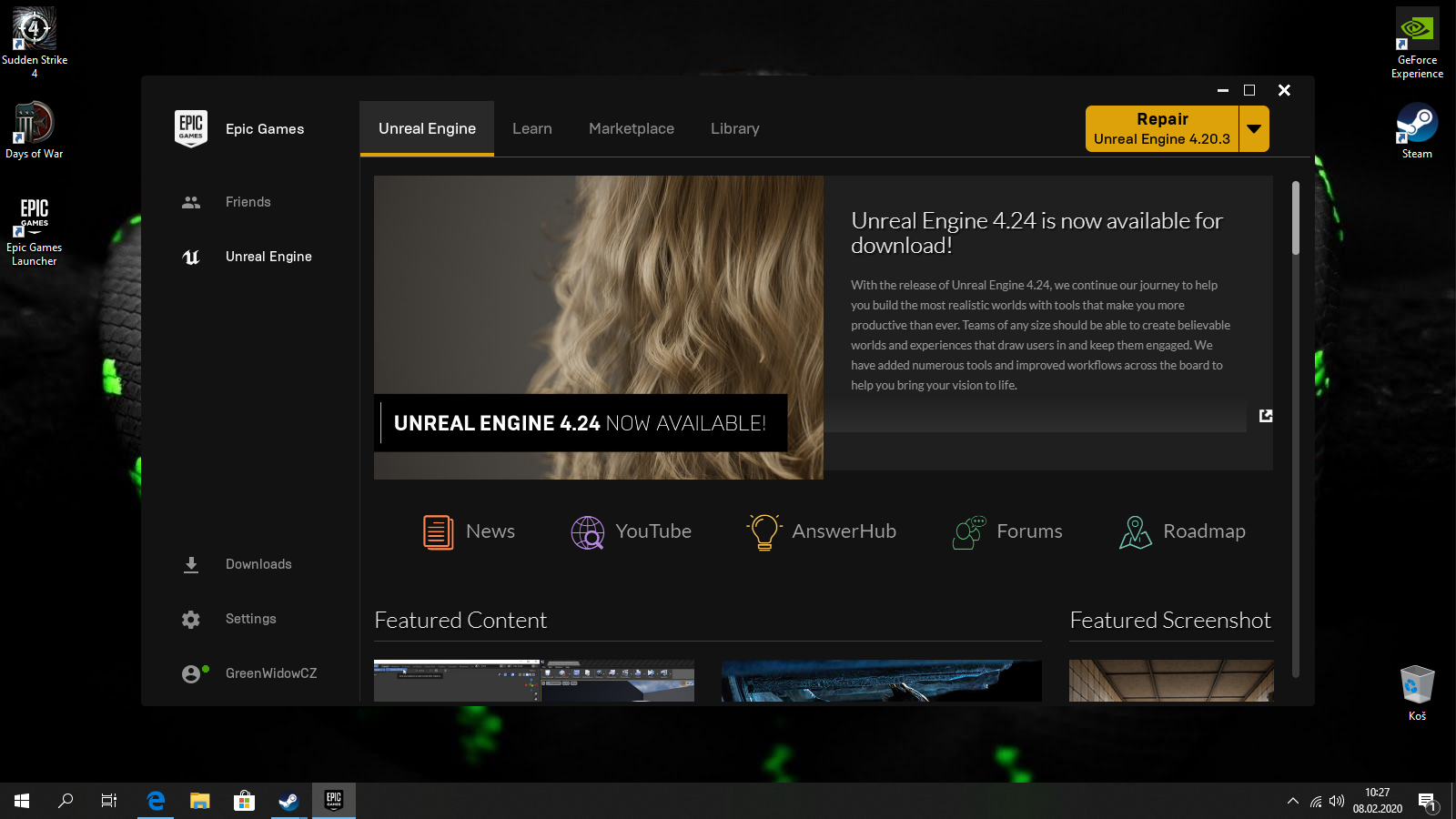This screenshot has width=1456, height=819.
Task: Open the YouTube globe icon
Action: point(588,531)
